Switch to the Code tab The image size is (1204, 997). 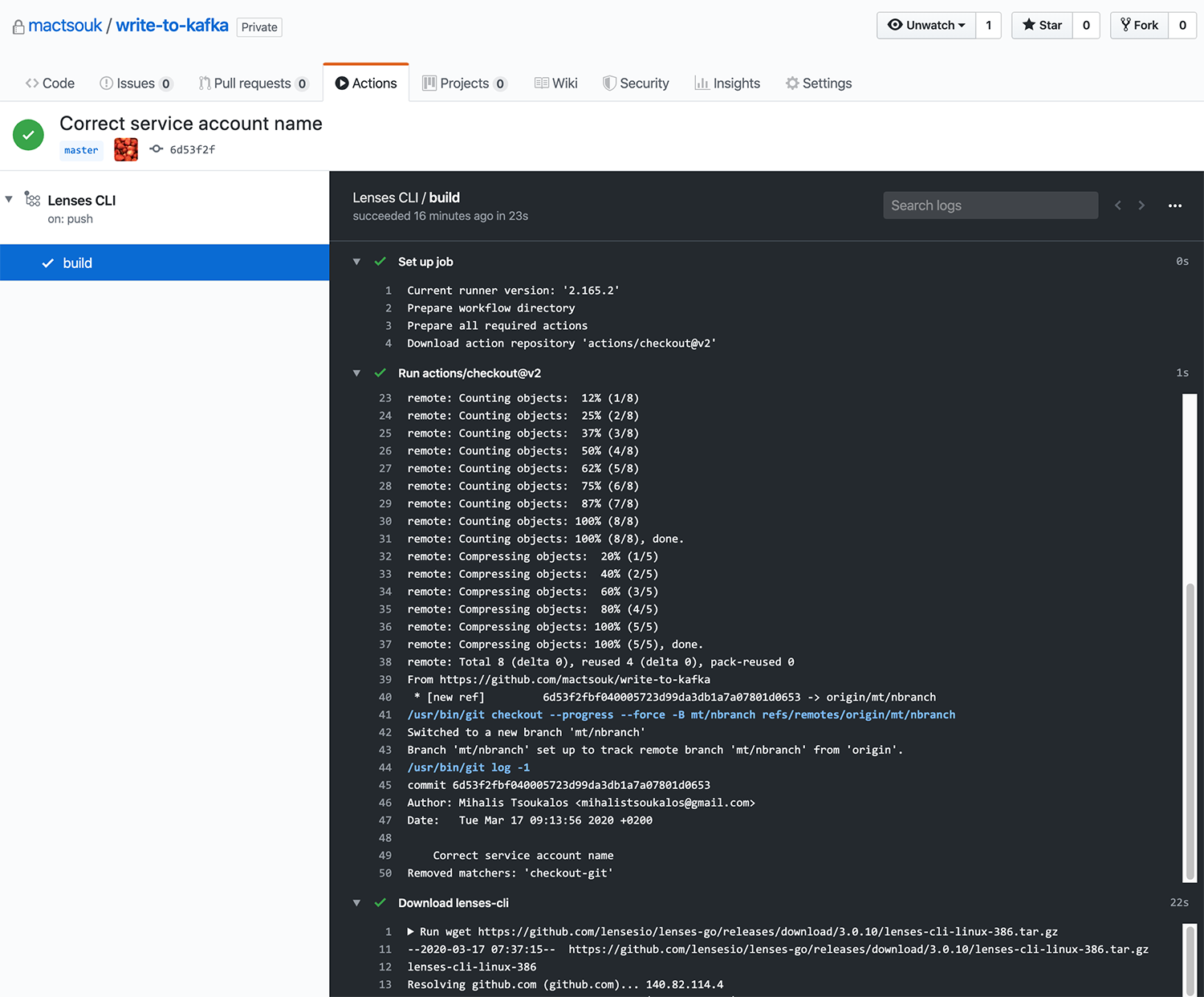tap(50, 83)
